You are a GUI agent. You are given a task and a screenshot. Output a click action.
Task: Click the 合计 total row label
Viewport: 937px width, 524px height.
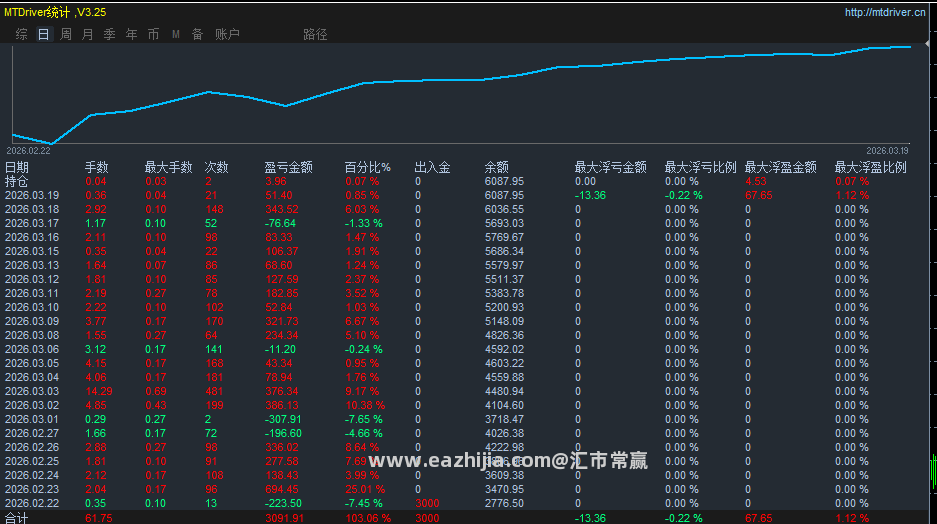tap(17, 518)
